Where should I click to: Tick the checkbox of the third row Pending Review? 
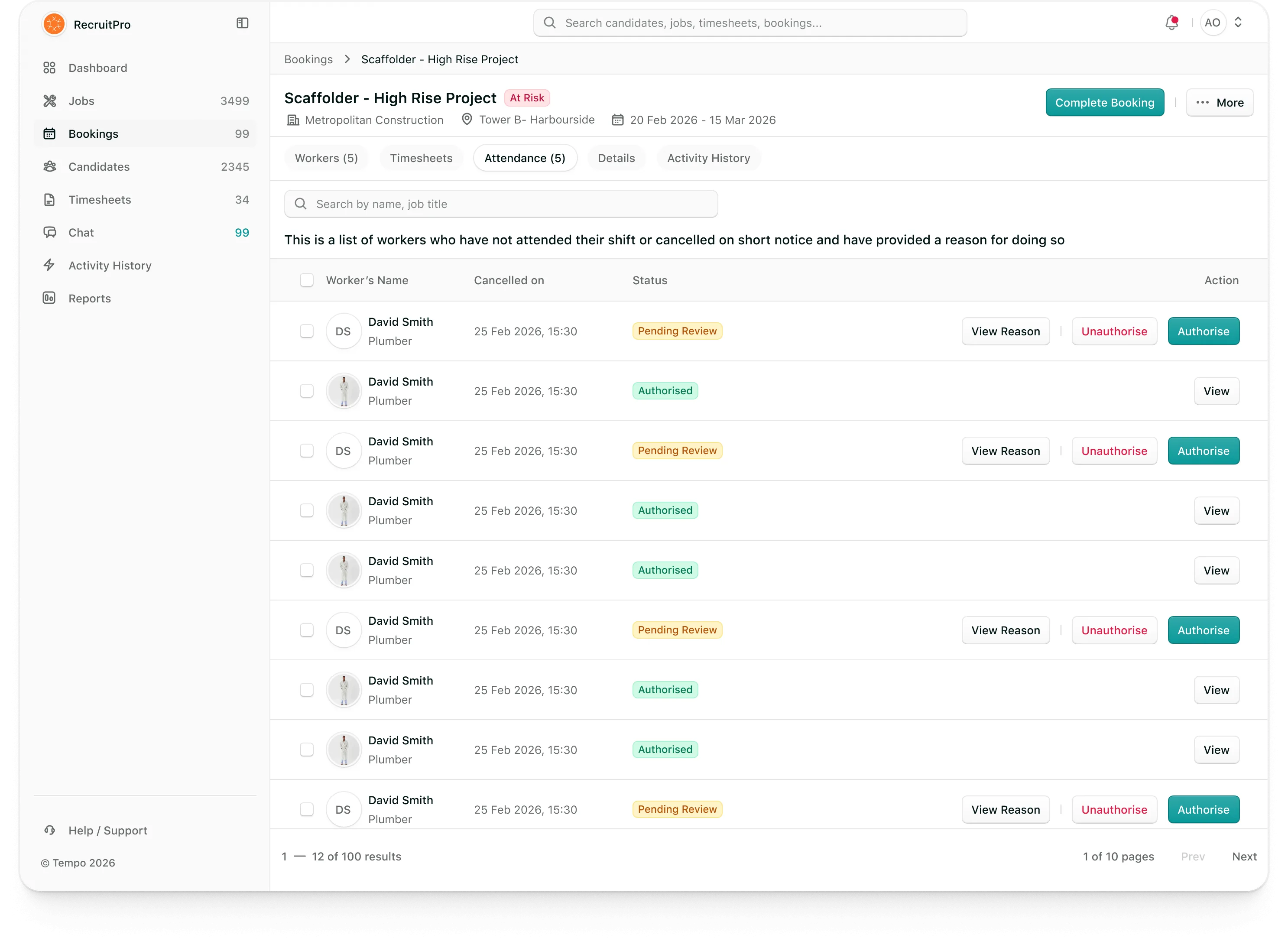[x=307, y=451]
